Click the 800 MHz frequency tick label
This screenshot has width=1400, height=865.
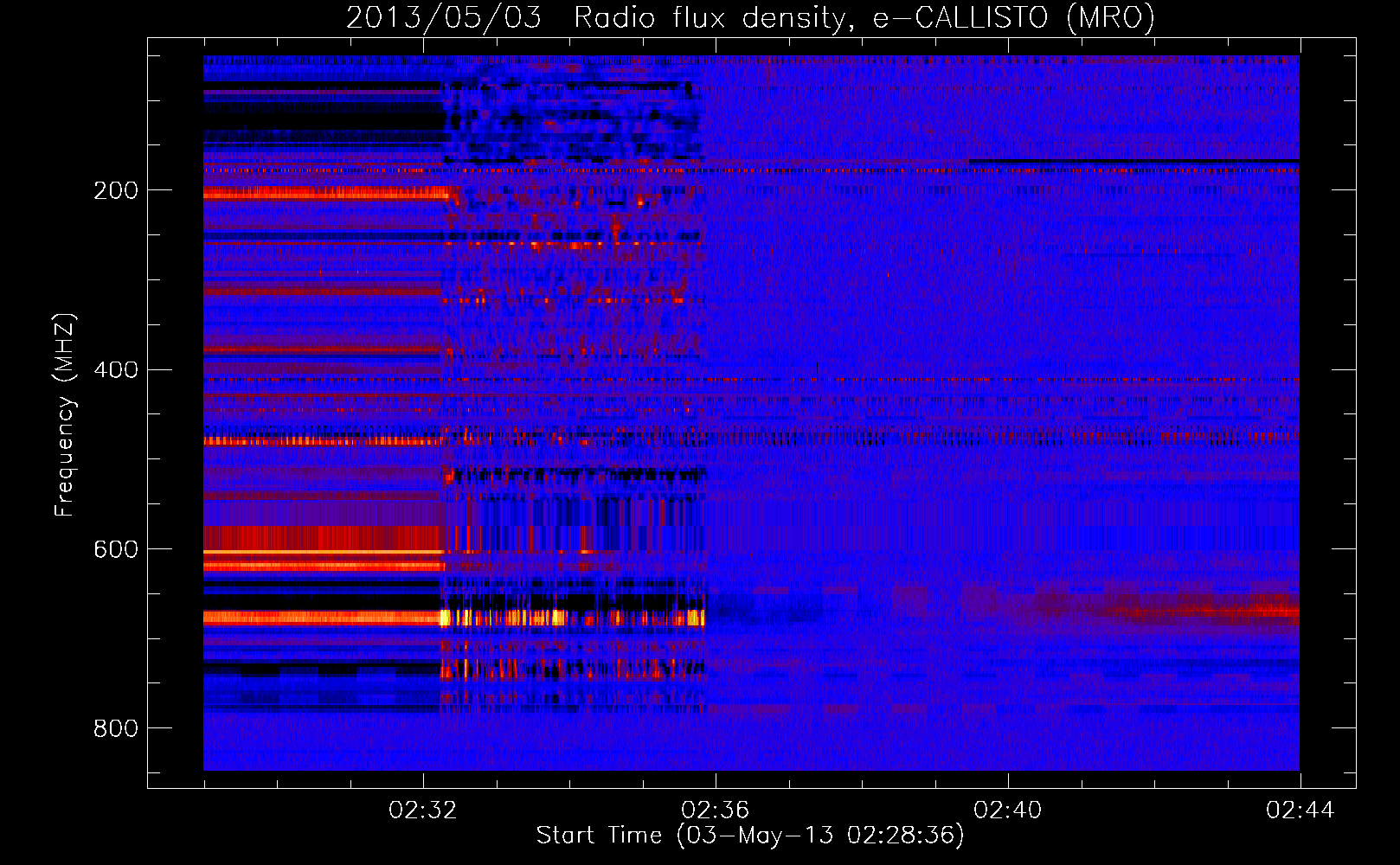point(116,729)
